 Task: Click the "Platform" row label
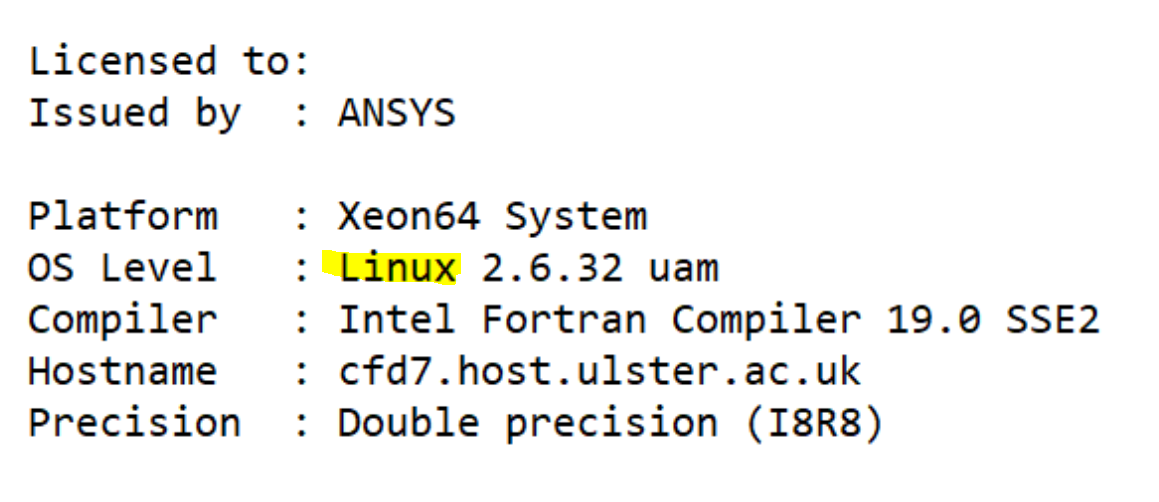click(x=122, y=216)
